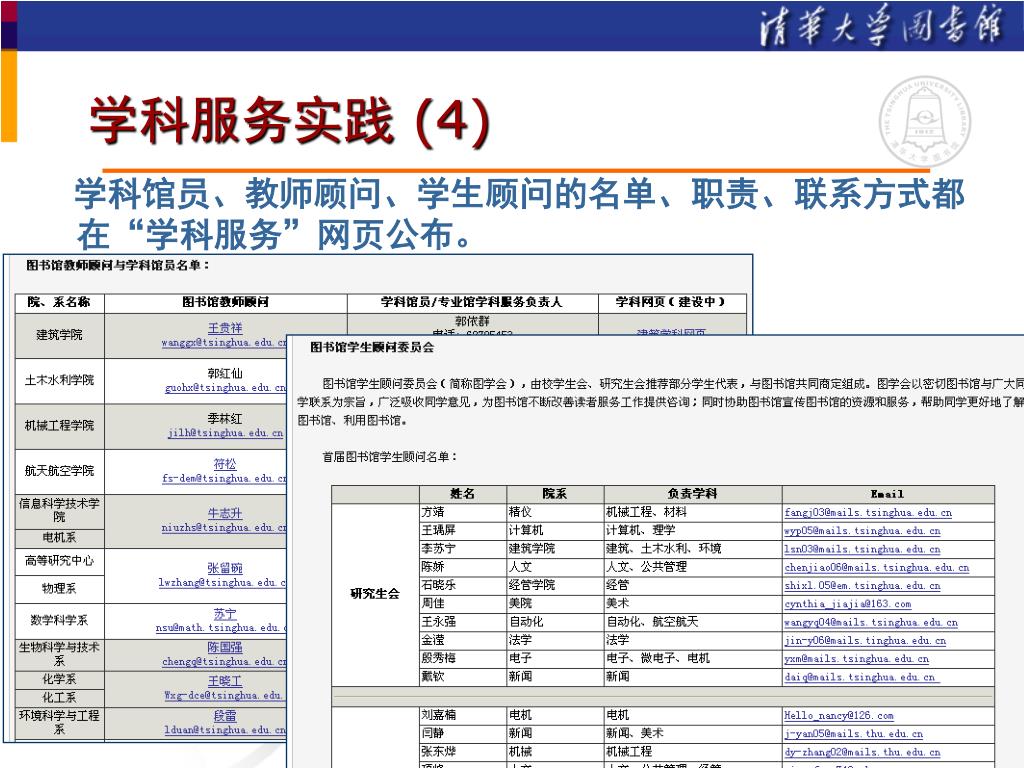Open the 苏宁 advisor link

[225, 614]
